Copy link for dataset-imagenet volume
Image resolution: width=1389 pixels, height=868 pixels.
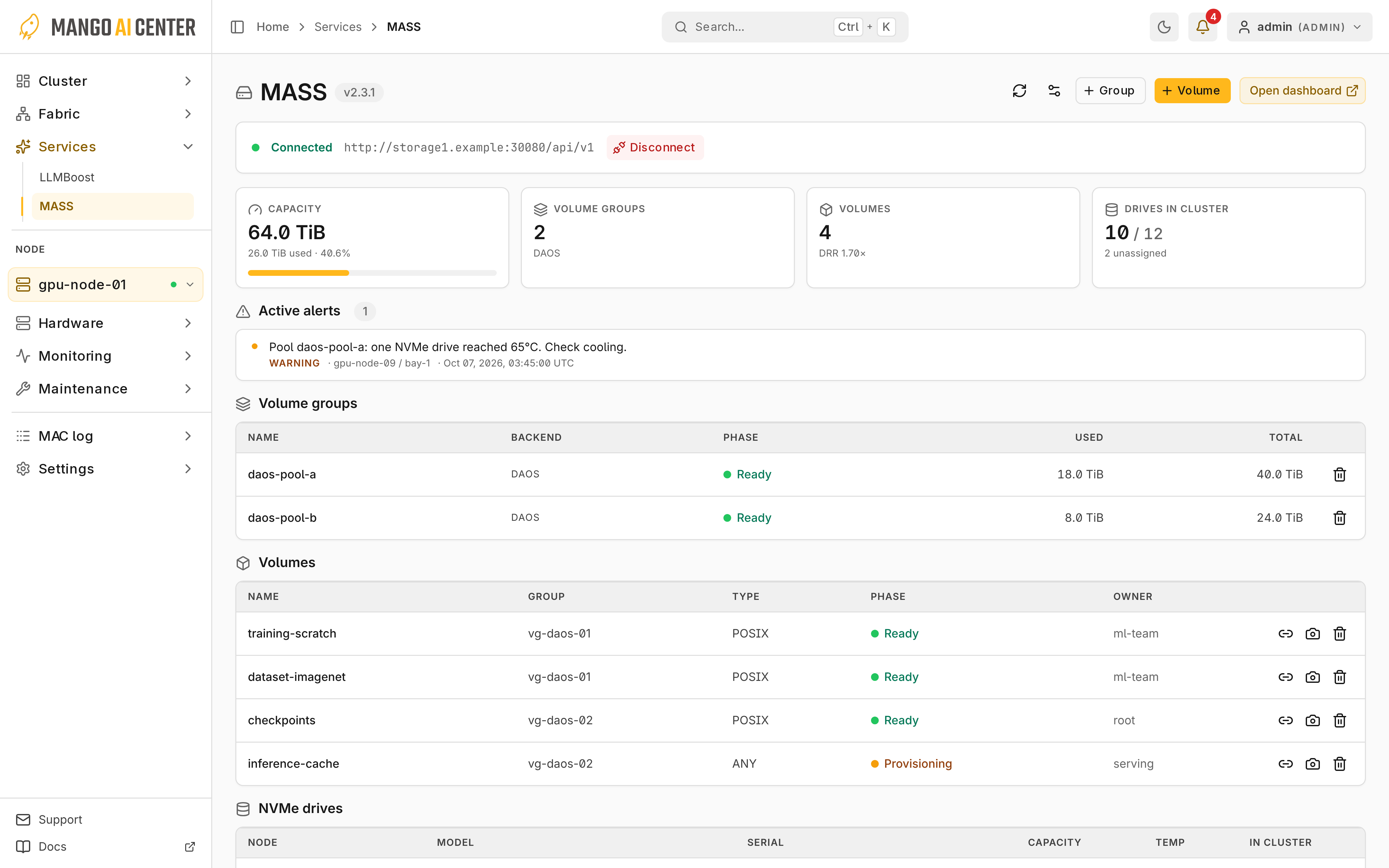click(1286, 677)
